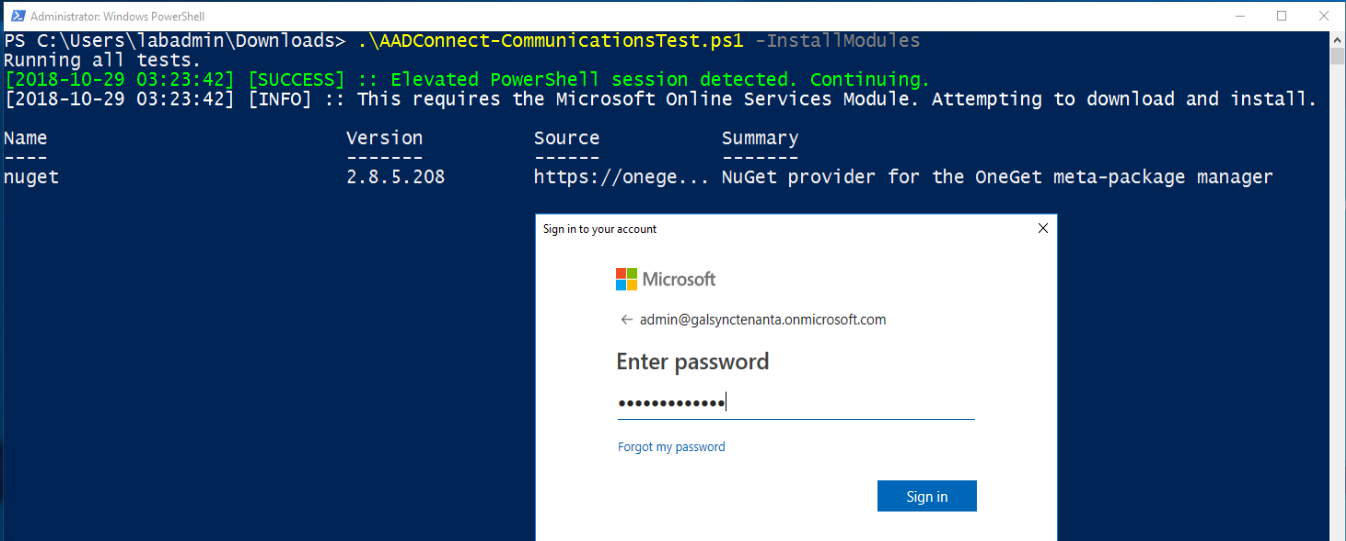Click the console scrollbar up arrow
Image resolution: width=1346 pixels, height=541 pixels.
coord(1337,39)
